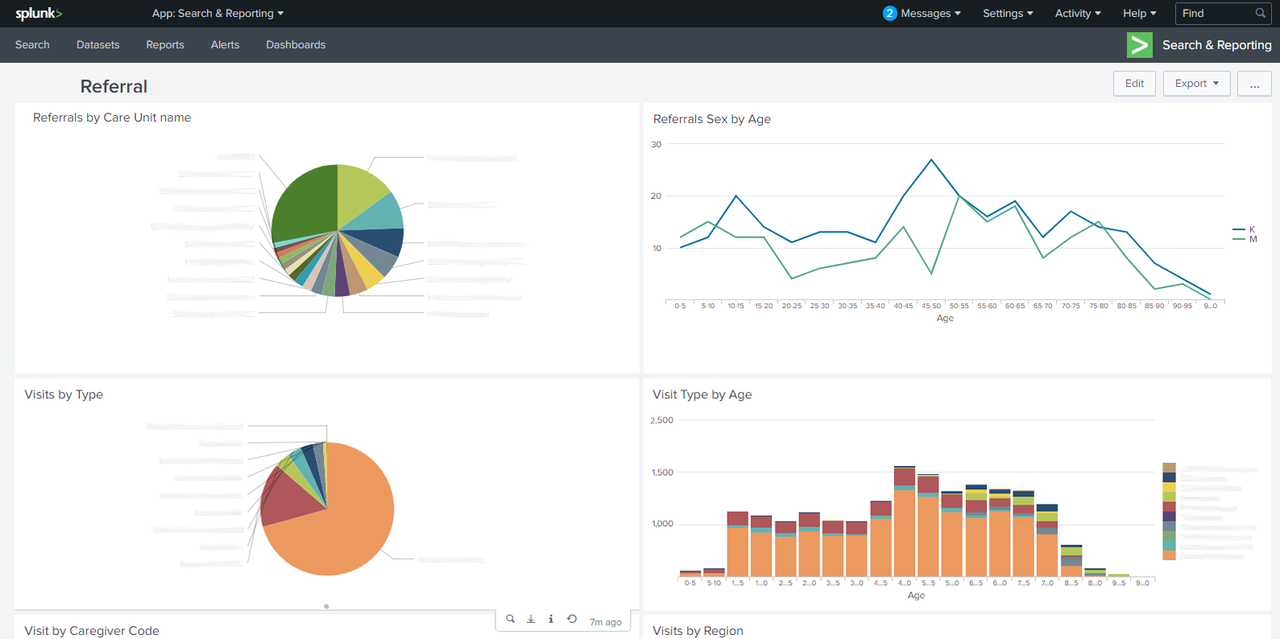1280x639 pixels.
Task: Click the download icon on Visits by Type panel
Action: [x=531, y=618]
